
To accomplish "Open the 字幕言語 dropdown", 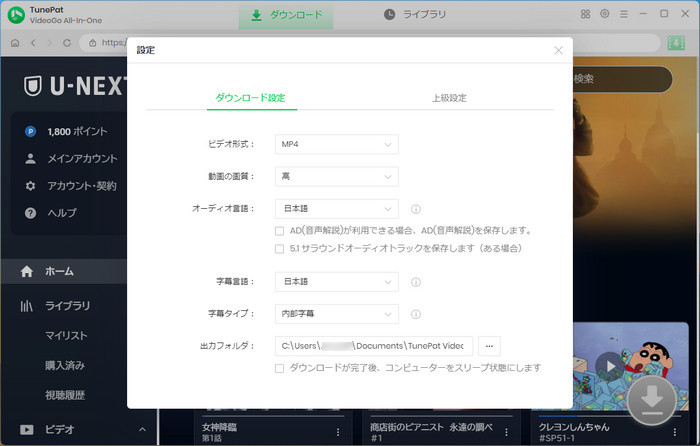I will pos(337,282).
